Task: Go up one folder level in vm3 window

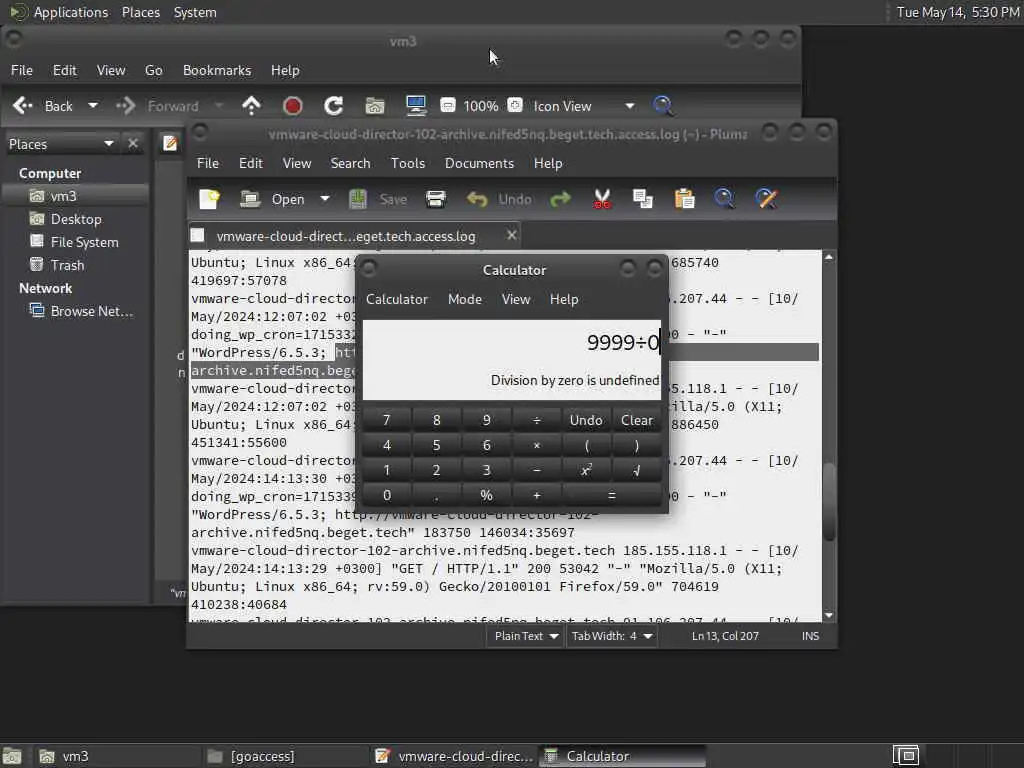Action: click(x=251, y=106)
